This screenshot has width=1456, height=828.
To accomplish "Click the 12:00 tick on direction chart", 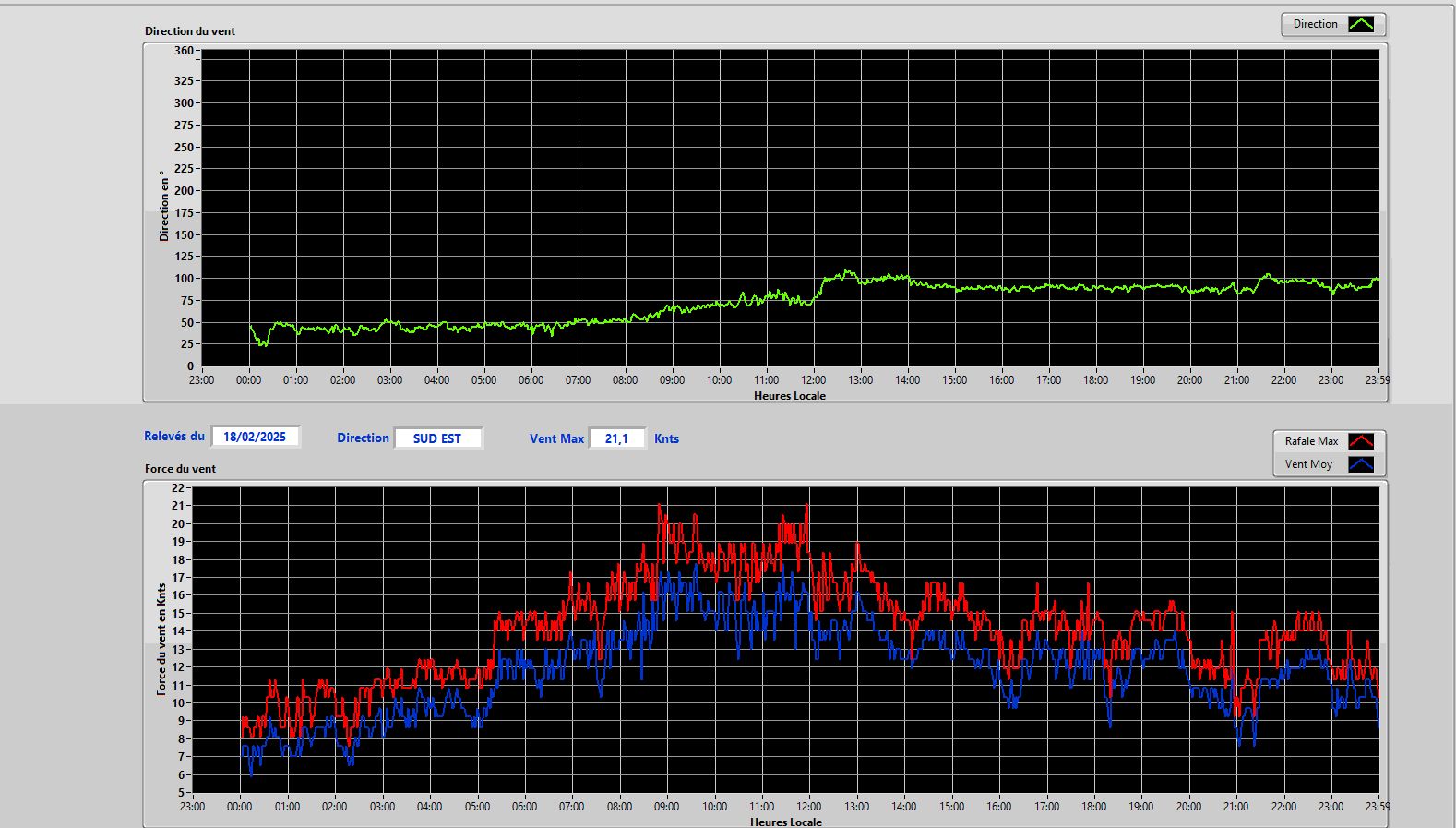I will (x=813, y=379).
